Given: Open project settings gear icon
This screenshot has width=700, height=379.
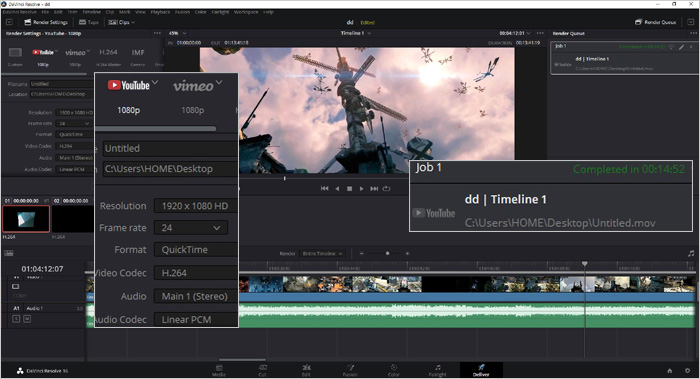Looking at the screenshot, I should [x=688, y=371].
